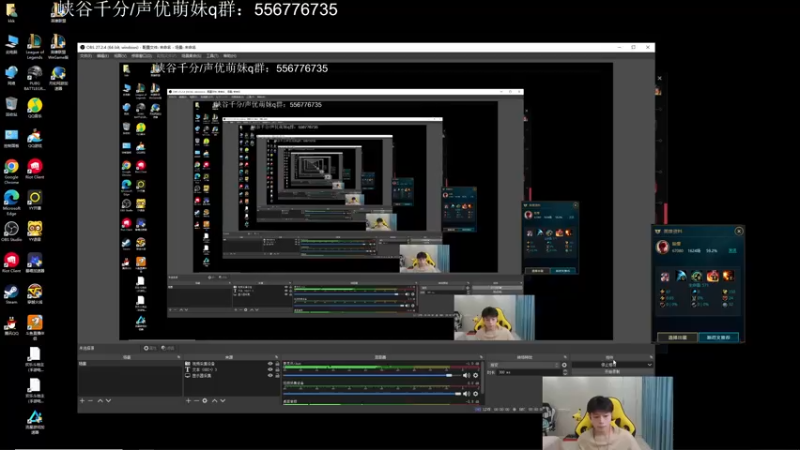
Task: Open the Help menu in OBS
Action: 230,56
